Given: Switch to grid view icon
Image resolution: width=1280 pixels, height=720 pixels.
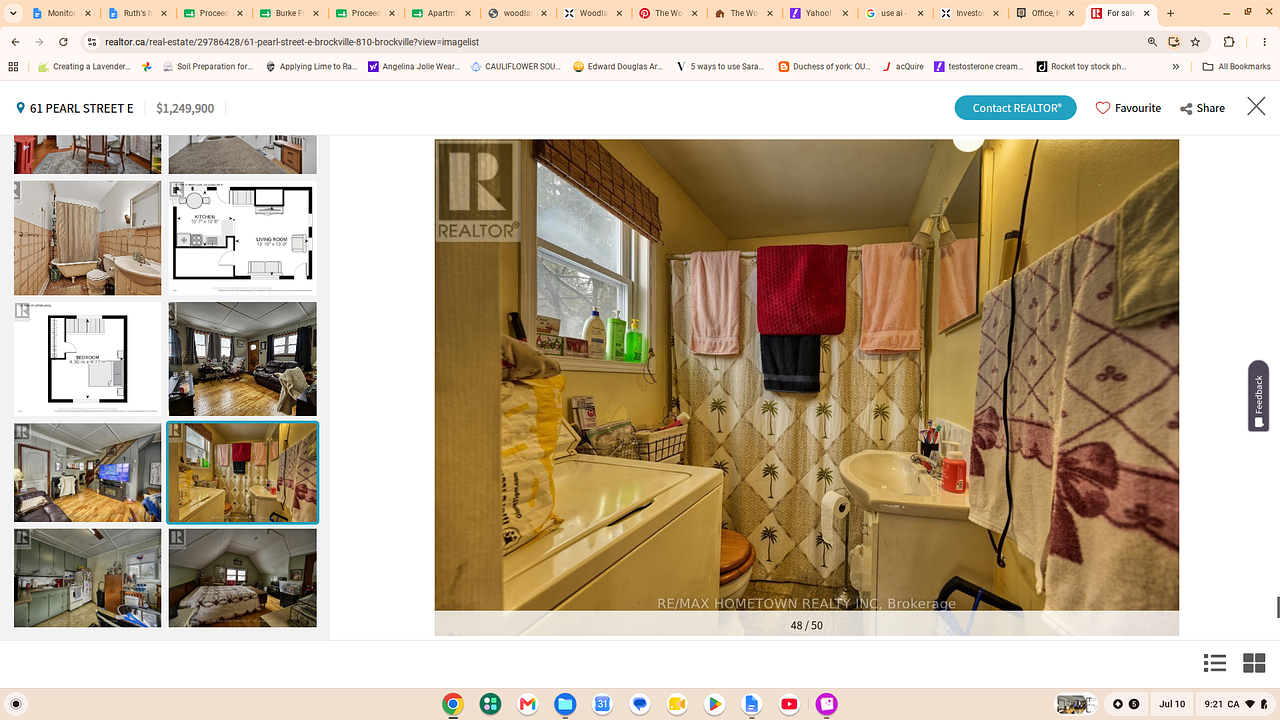Looking at the screenshot, I should coord(1254,663).
